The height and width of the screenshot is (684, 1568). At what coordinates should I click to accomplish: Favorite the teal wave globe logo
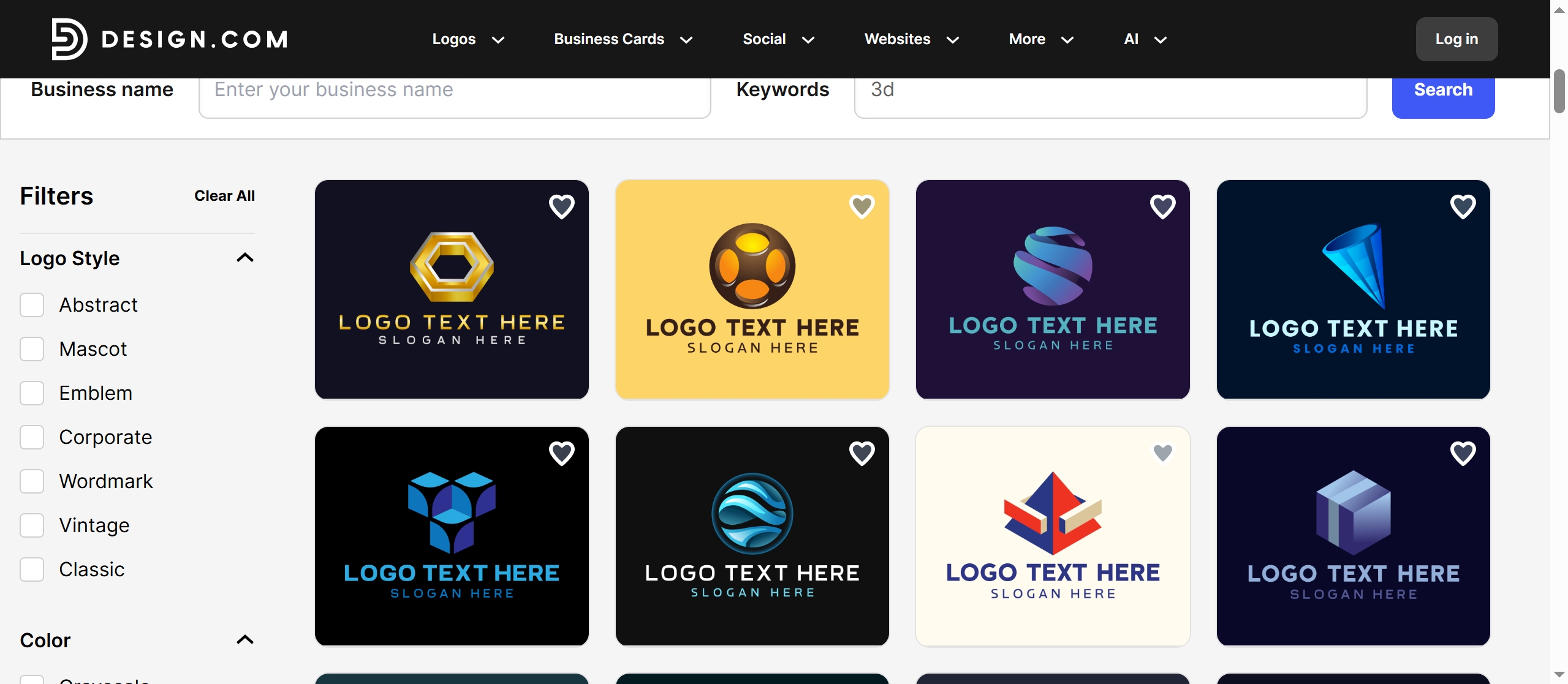click(x=862, y=453)
